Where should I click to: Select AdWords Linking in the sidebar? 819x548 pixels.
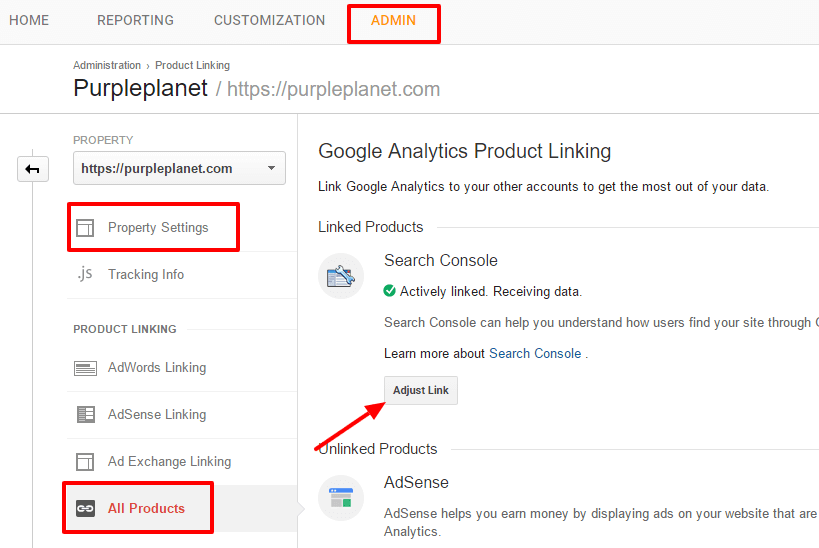[157, 368]
